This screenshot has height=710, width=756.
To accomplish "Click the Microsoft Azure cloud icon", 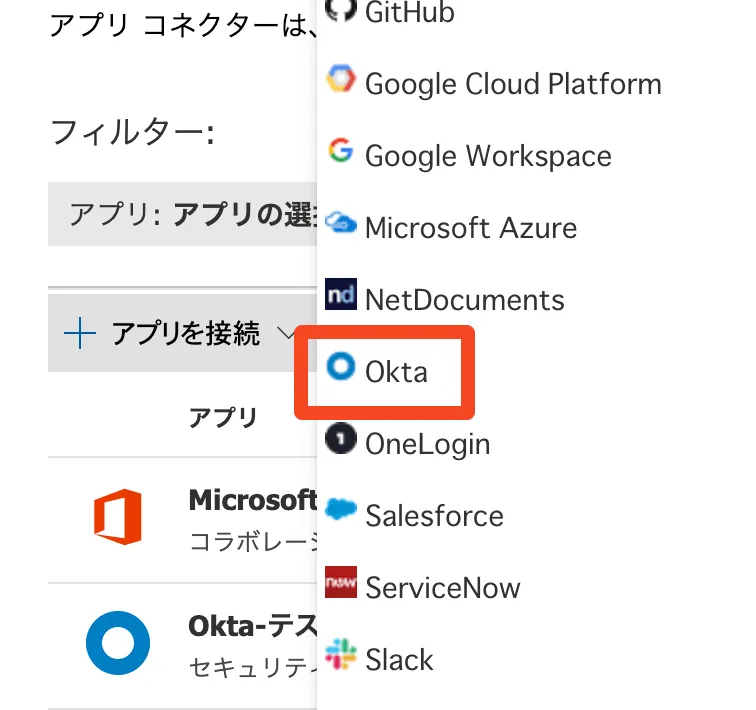I will pyautogui.click(x=341, y=225).
